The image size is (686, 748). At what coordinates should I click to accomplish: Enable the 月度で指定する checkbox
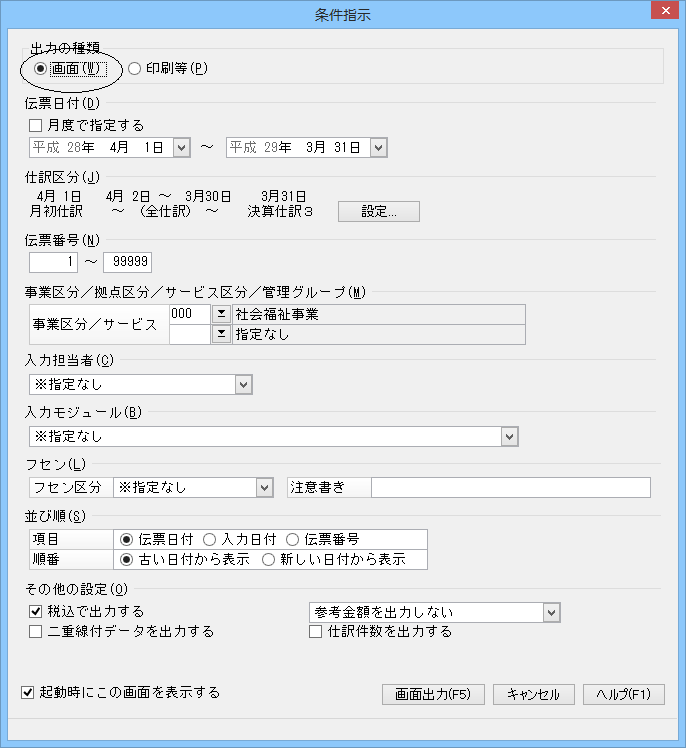36,126
